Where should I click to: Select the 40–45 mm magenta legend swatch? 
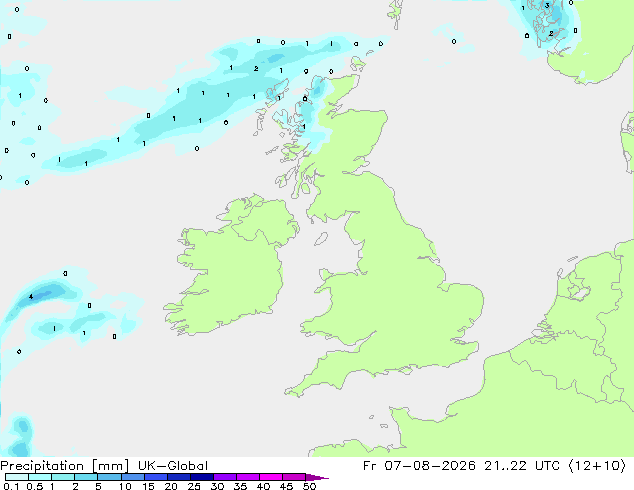tap(271, 477)
